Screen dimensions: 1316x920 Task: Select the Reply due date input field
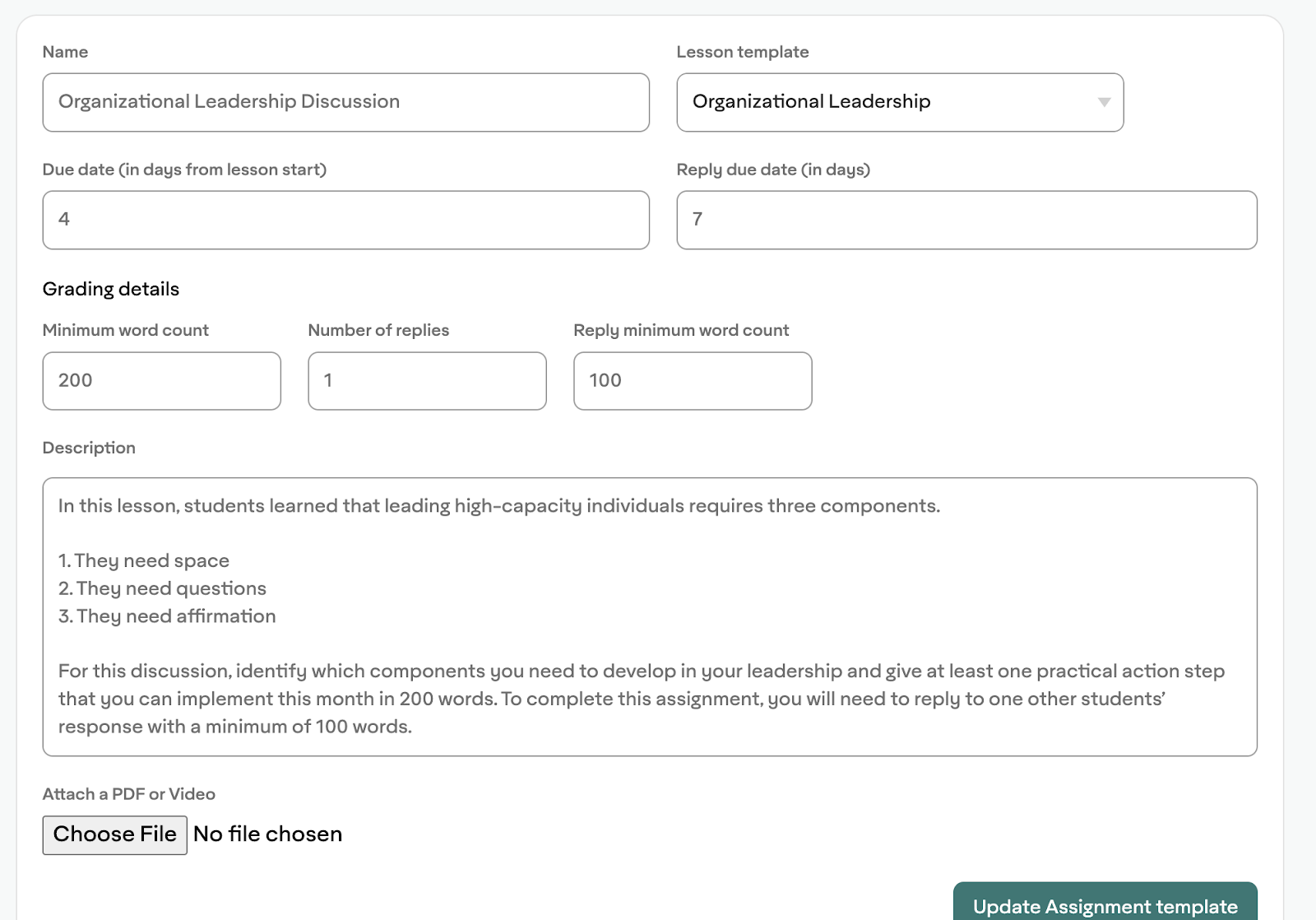coord(966,220)
